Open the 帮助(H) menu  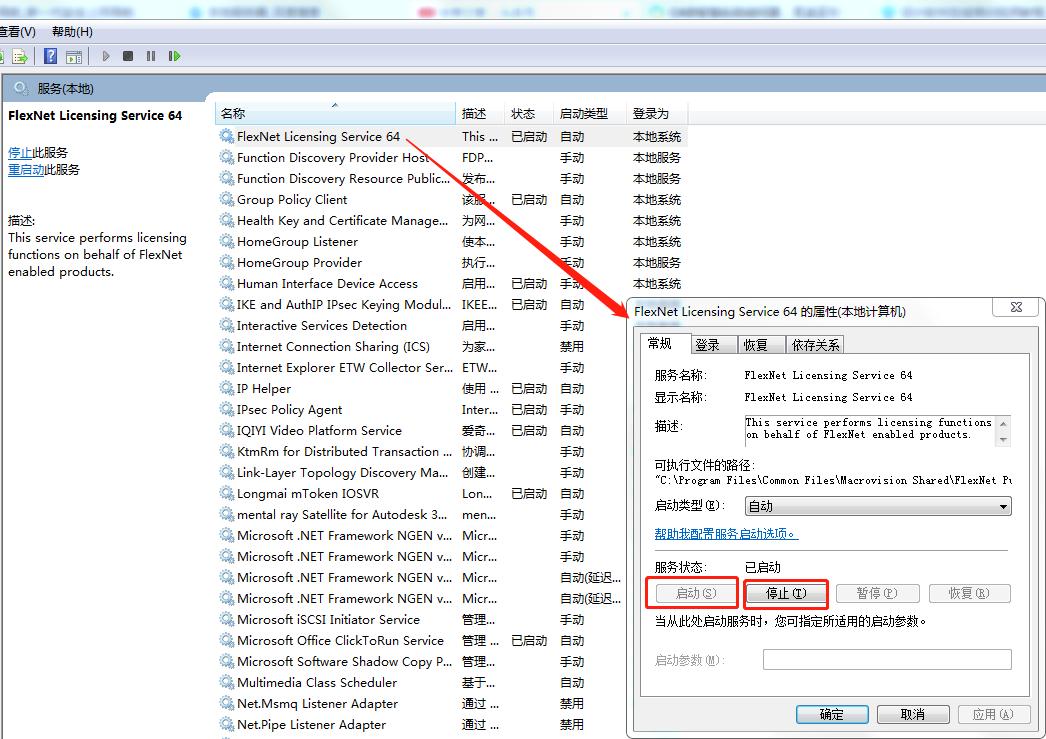click(x=72, y=32)
